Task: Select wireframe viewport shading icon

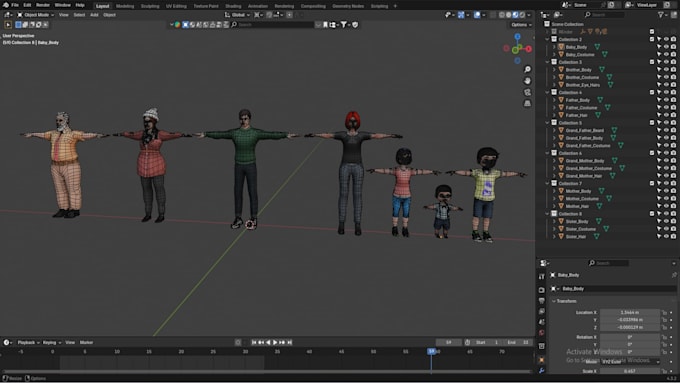Action: click(x=502, y=15)
